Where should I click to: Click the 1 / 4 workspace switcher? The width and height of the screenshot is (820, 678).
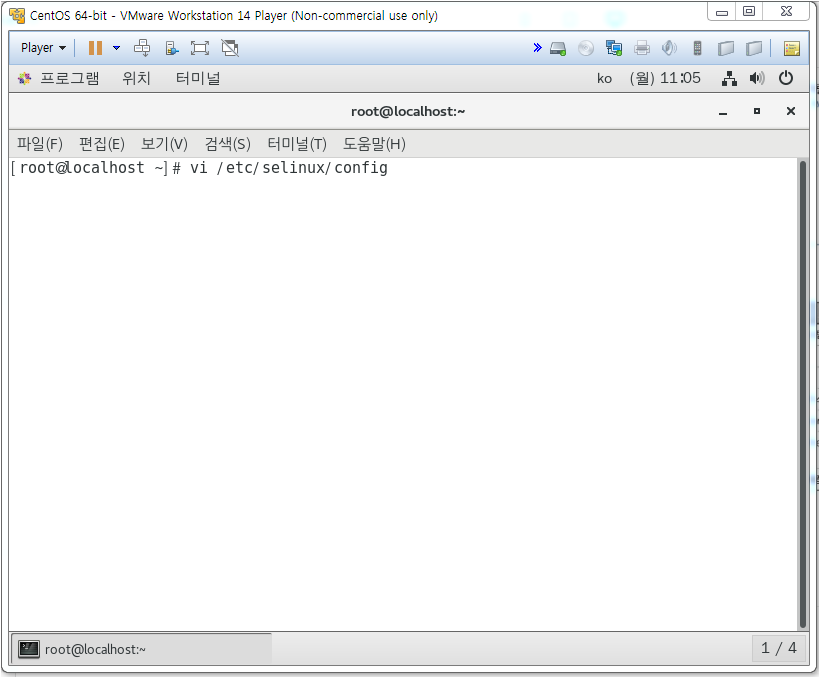pos(779,648)
